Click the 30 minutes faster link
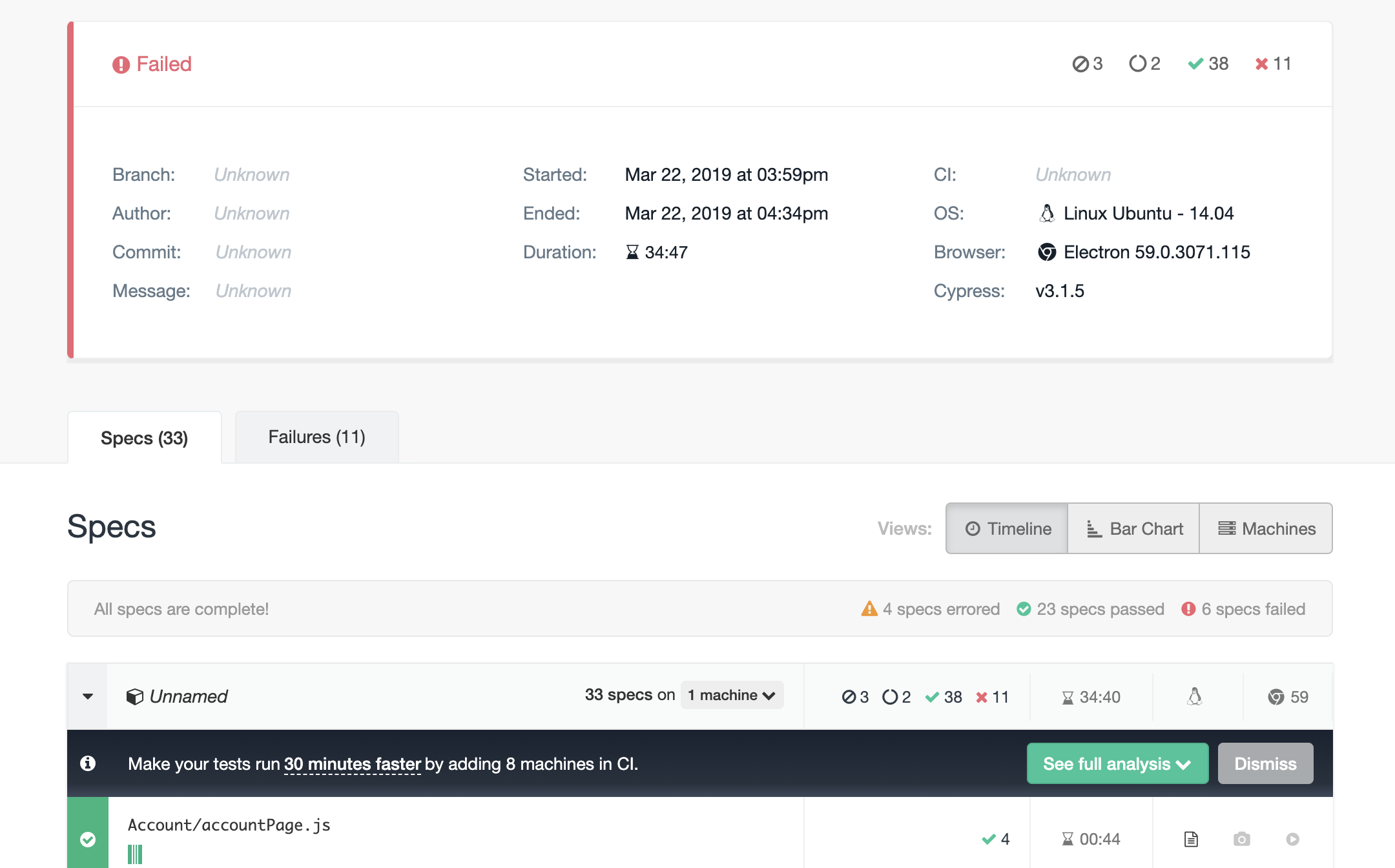This screenshot has width=1395, height=868. [x=351, y=763]
